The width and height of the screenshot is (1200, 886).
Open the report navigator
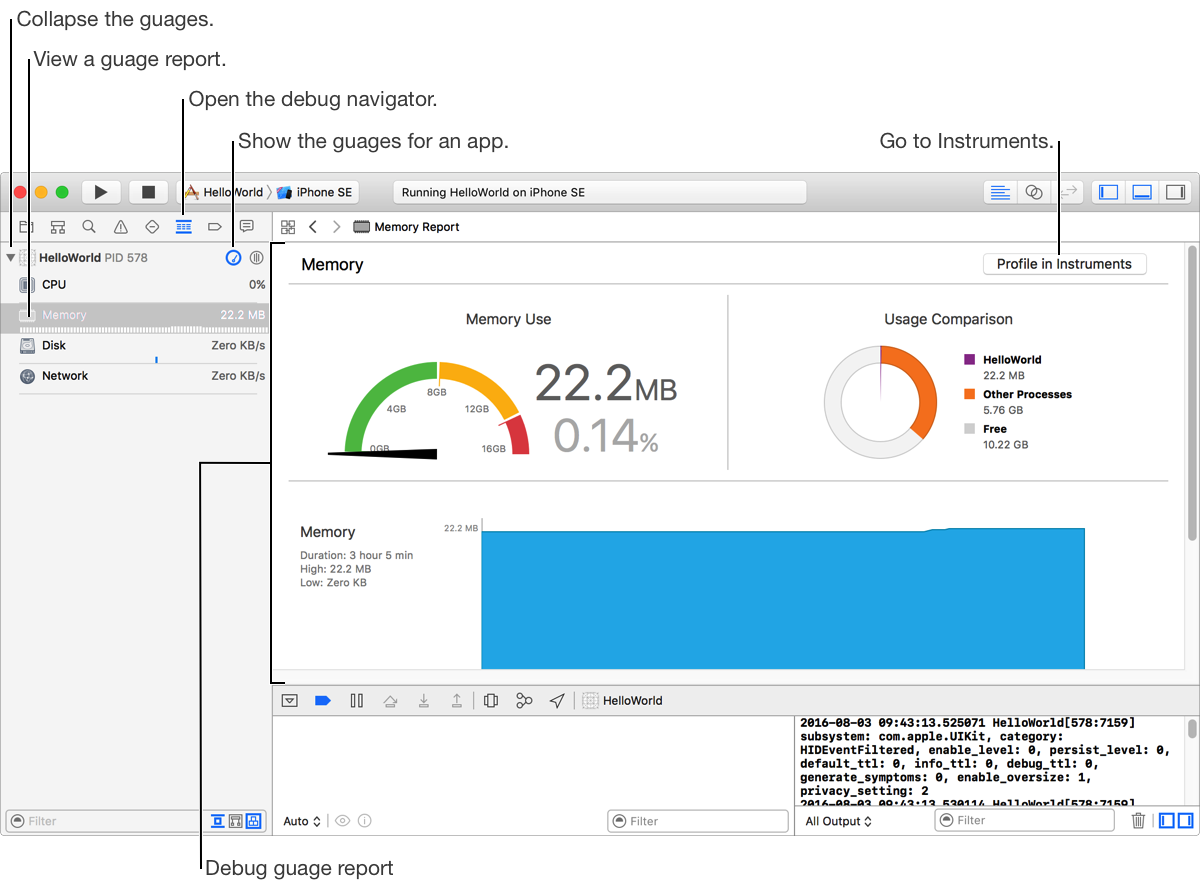coord(246,227)
